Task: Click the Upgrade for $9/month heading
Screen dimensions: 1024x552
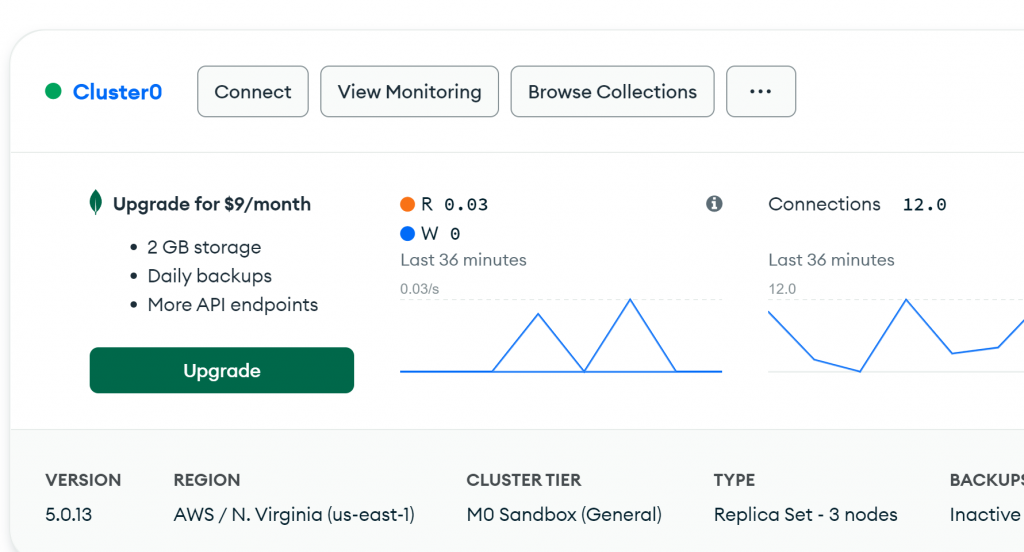Action: click(212, 204)
